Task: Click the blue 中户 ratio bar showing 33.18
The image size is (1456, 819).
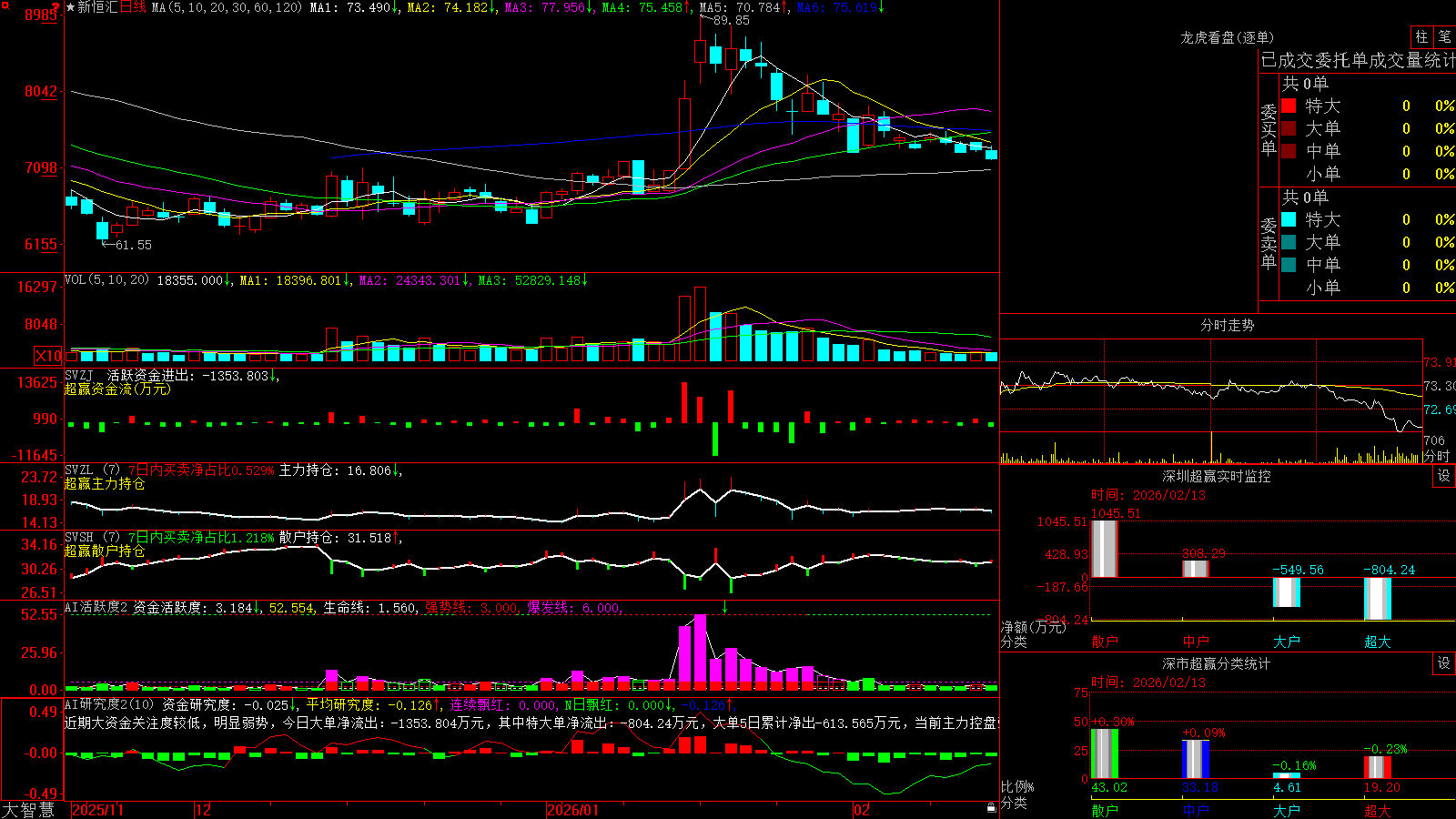Action: pos(1195,759)
